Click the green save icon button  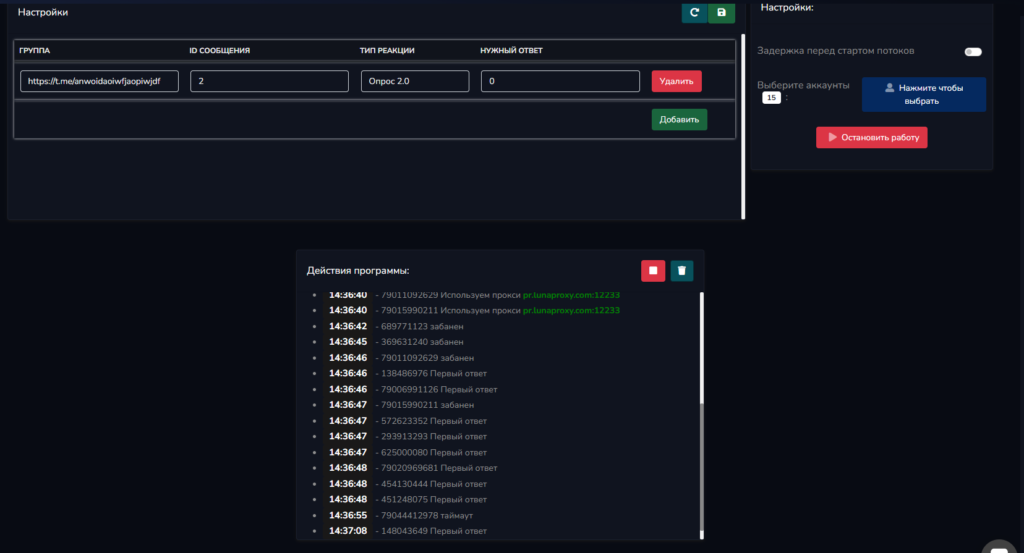721,13
